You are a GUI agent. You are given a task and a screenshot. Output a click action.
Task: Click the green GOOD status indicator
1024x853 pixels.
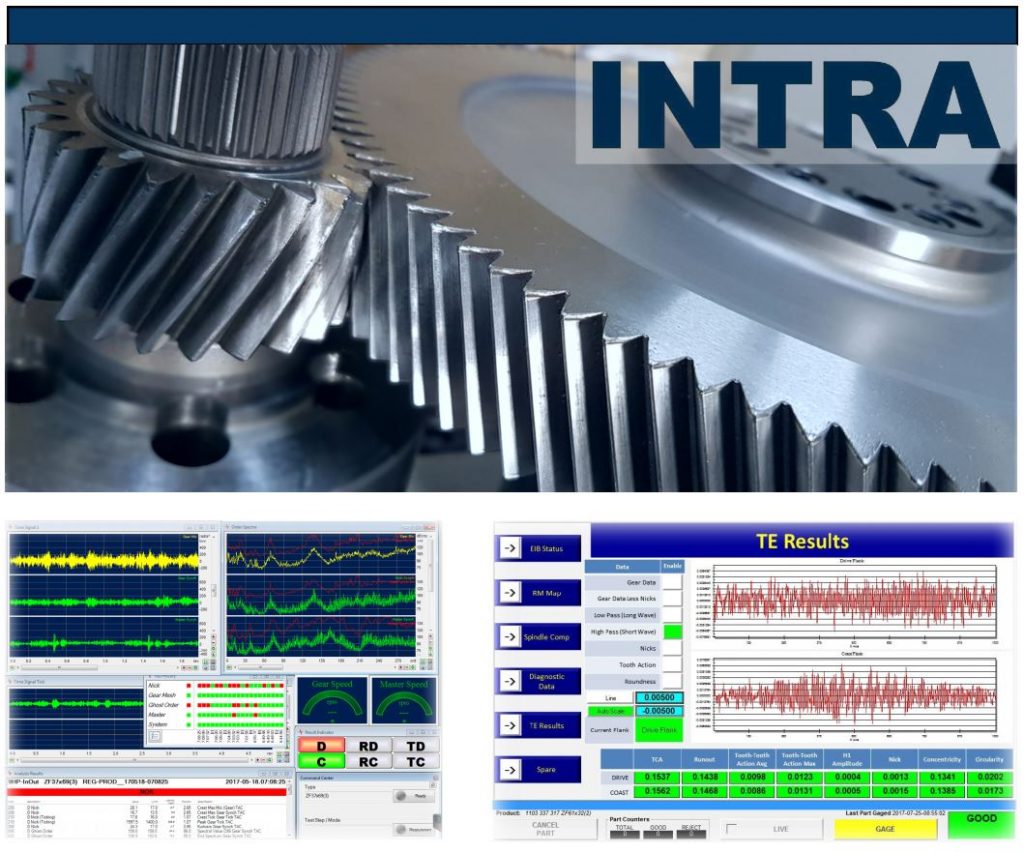point(981,824)
